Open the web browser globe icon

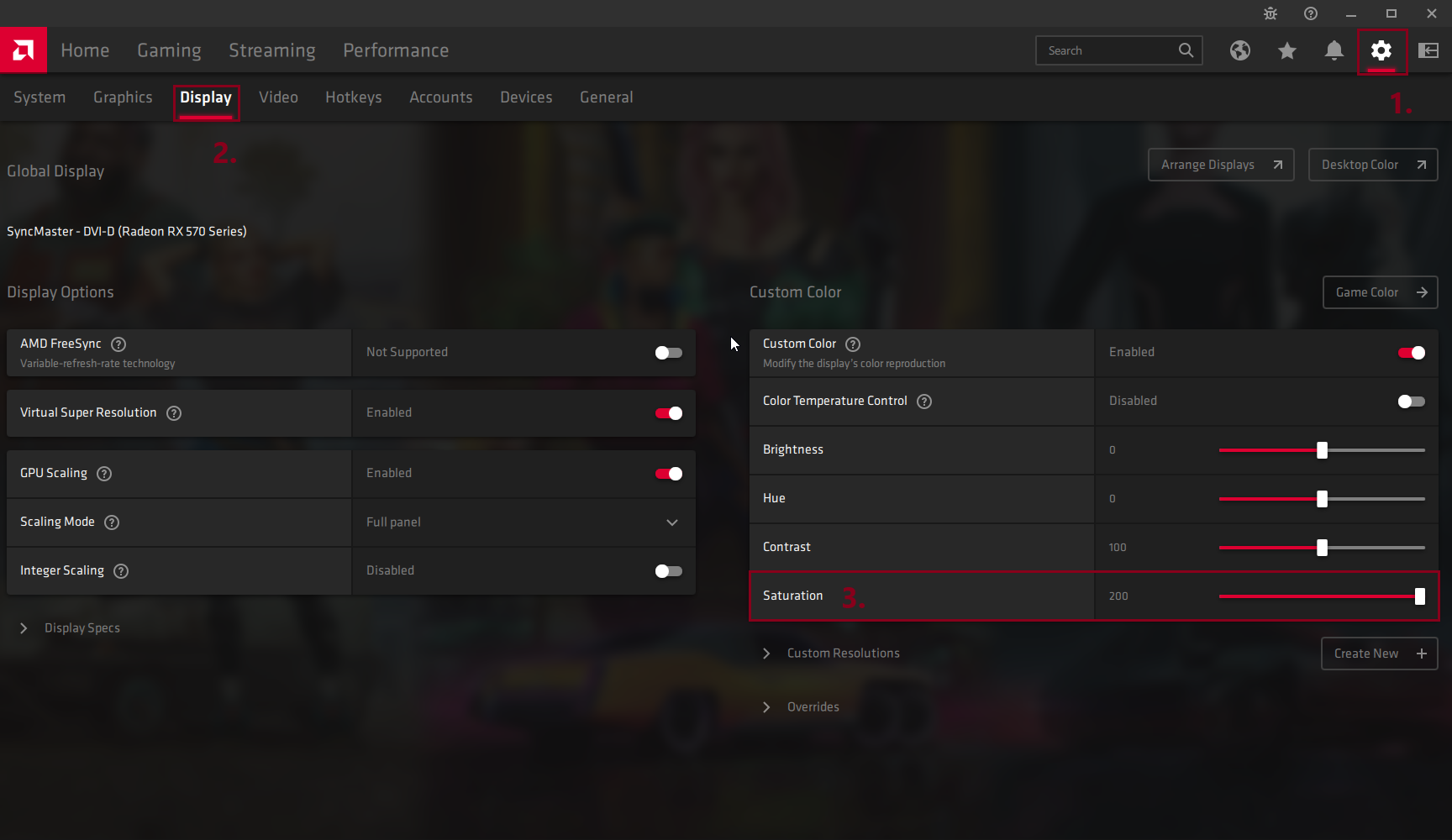click(x=1240, y=50)
